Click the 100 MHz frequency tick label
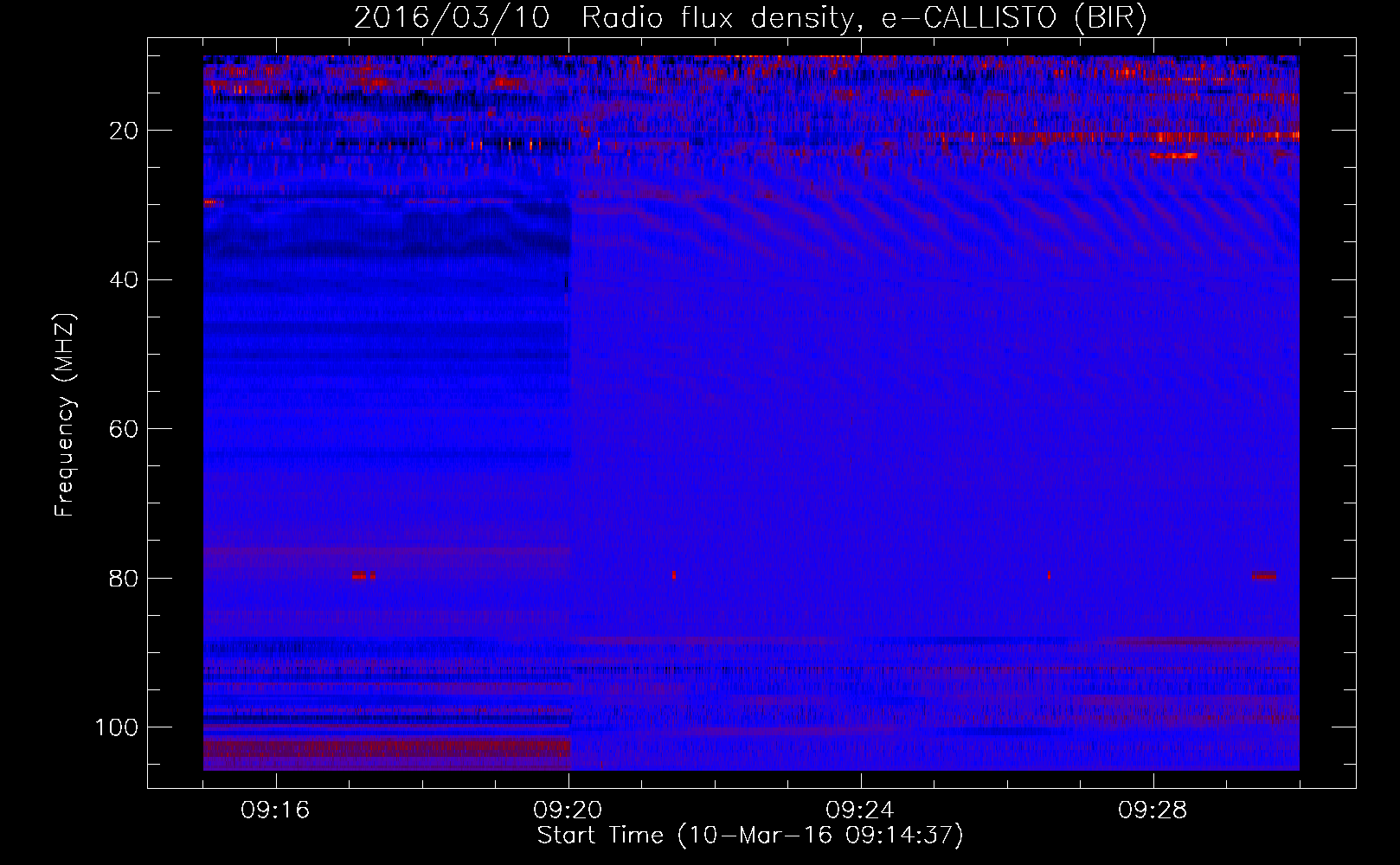This screenshot has width=1400, height=865. pyautogui.click(x=117, y=727)
